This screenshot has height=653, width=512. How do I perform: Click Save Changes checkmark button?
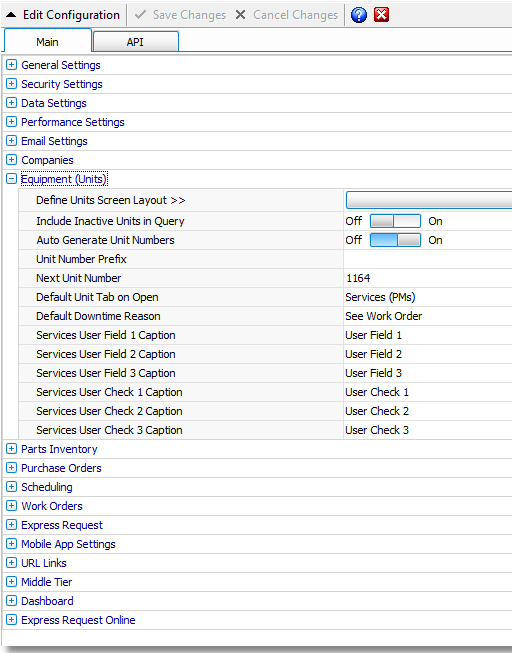180,15
